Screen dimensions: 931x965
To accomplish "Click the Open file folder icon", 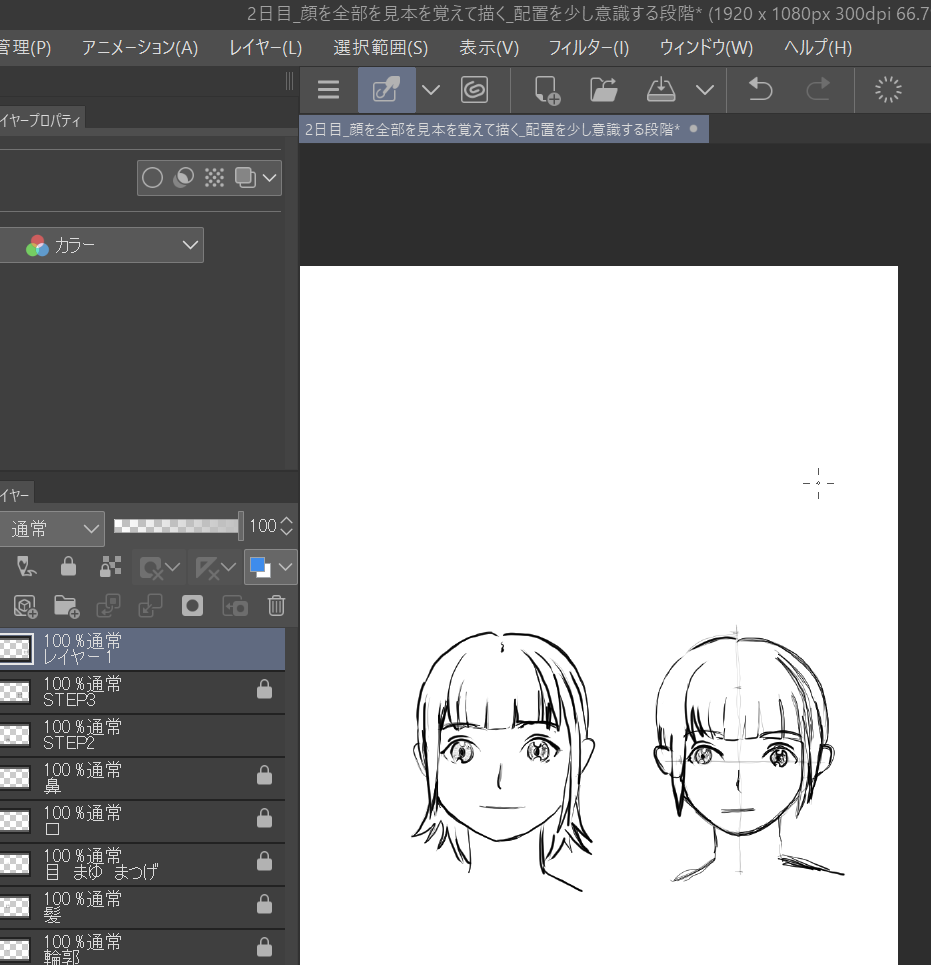I will 603,90.
